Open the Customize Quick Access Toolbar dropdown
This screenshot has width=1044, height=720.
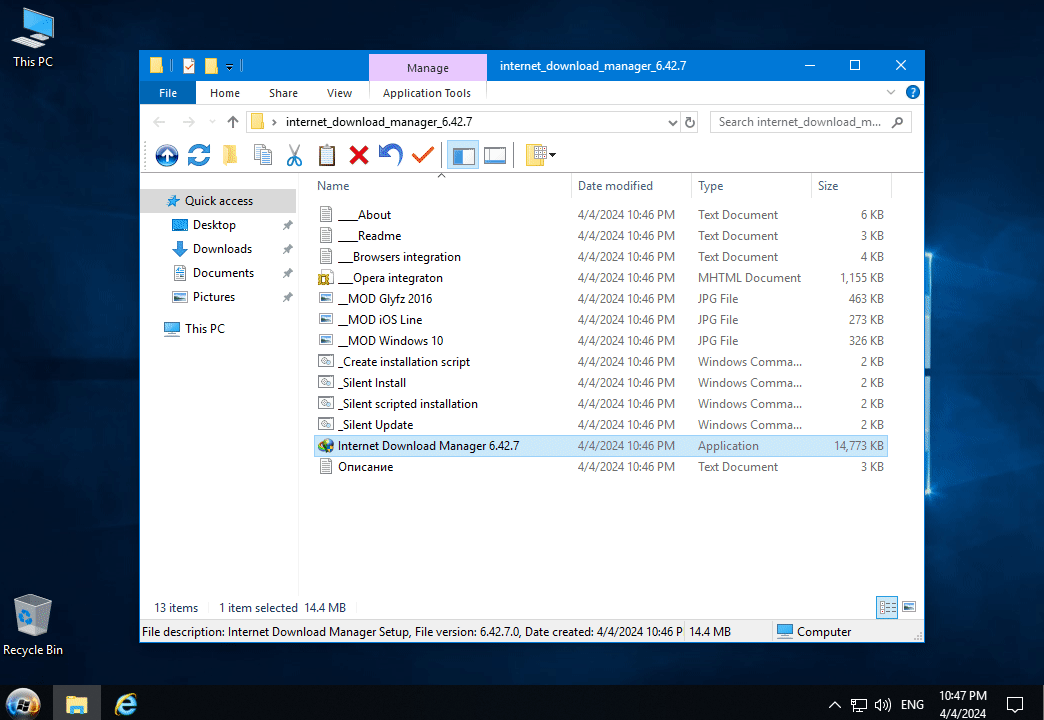click(229, 66)
